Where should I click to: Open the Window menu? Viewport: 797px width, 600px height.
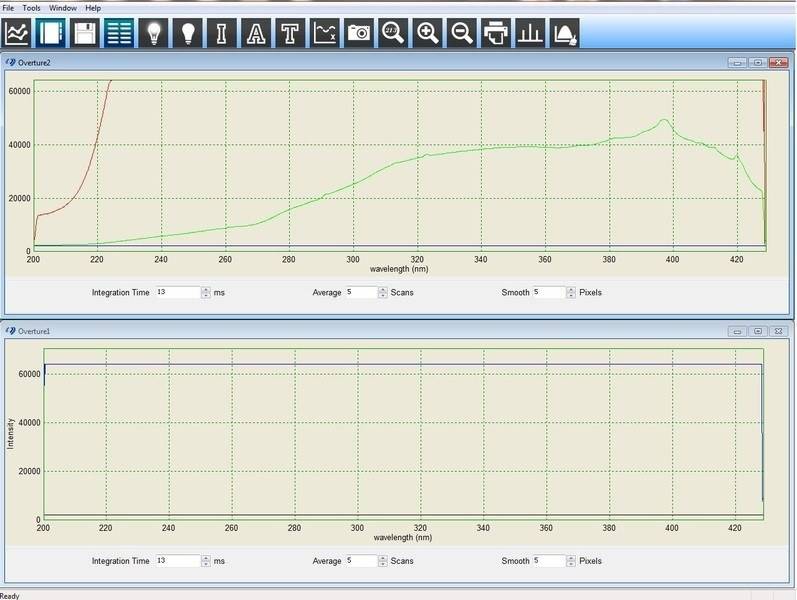62,7
